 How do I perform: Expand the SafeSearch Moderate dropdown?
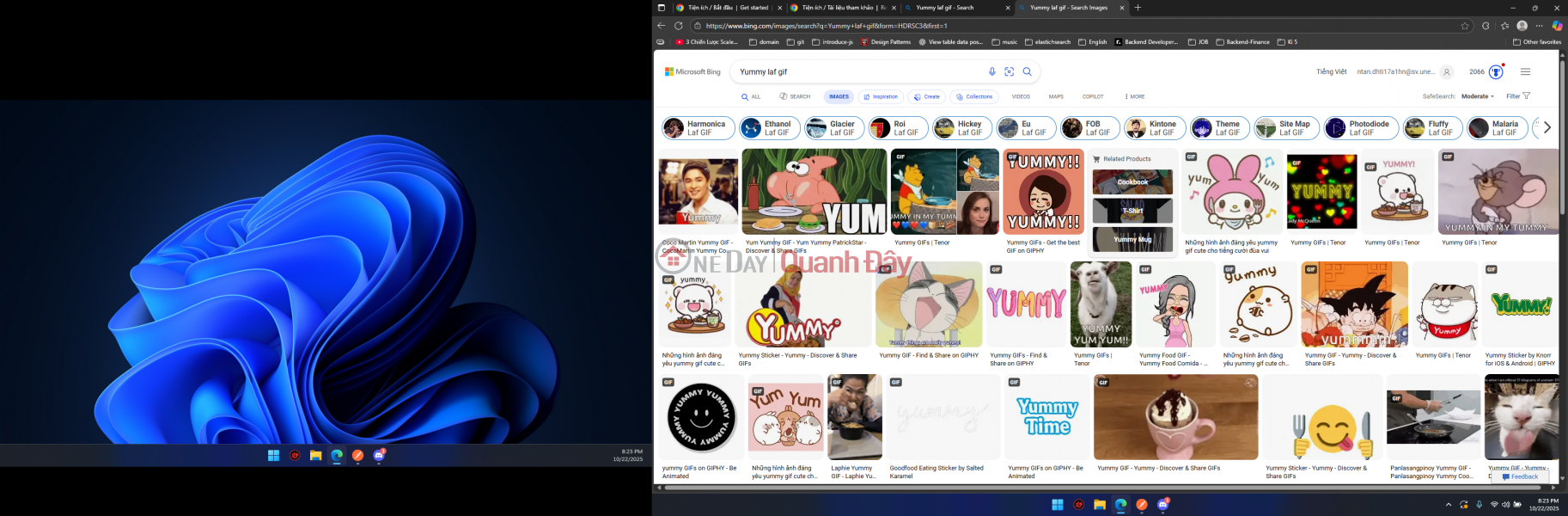coord(1477,96)
